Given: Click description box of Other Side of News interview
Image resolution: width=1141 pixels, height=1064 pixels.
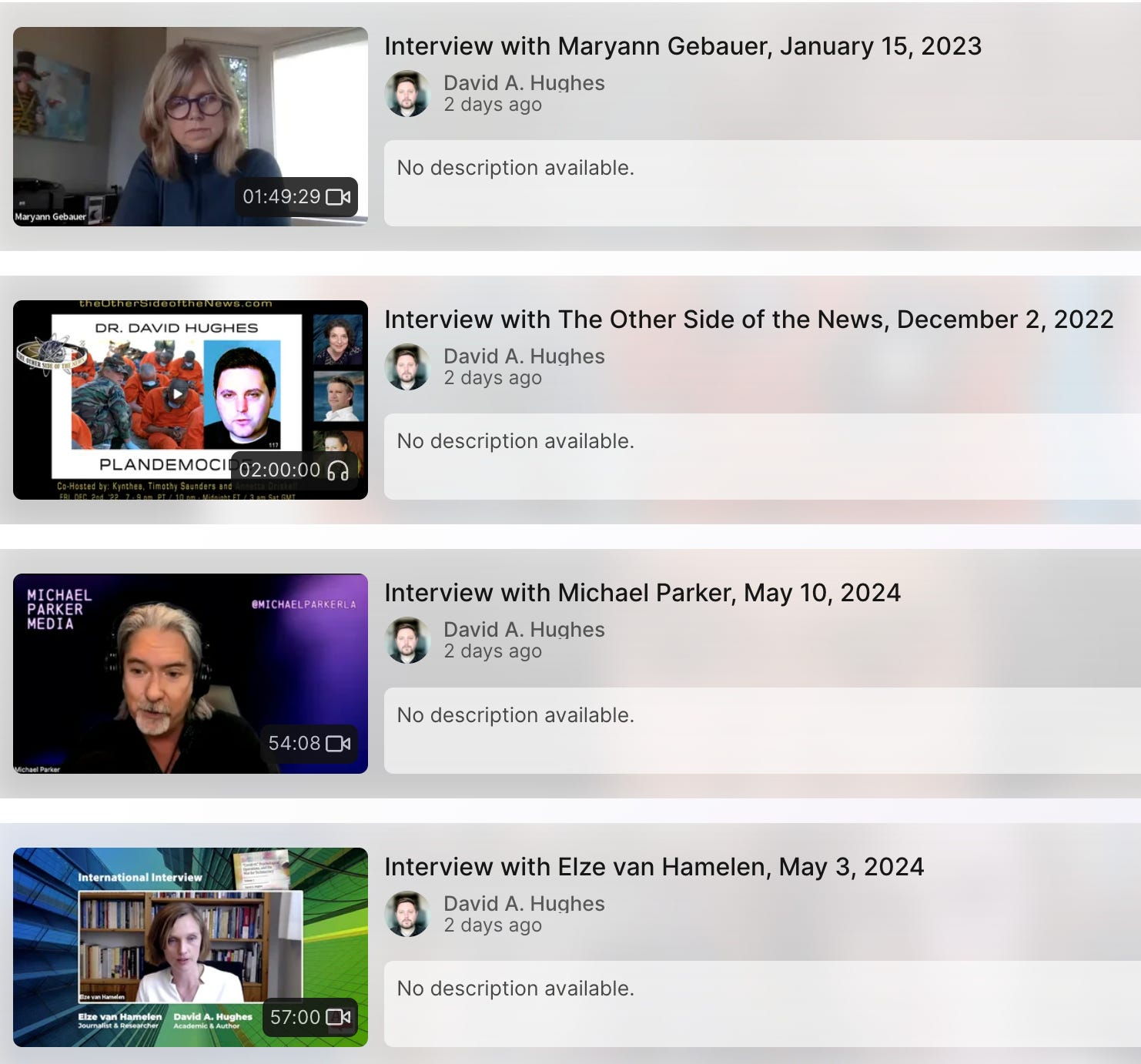Looking at the screenshot, I should [761, 457].
